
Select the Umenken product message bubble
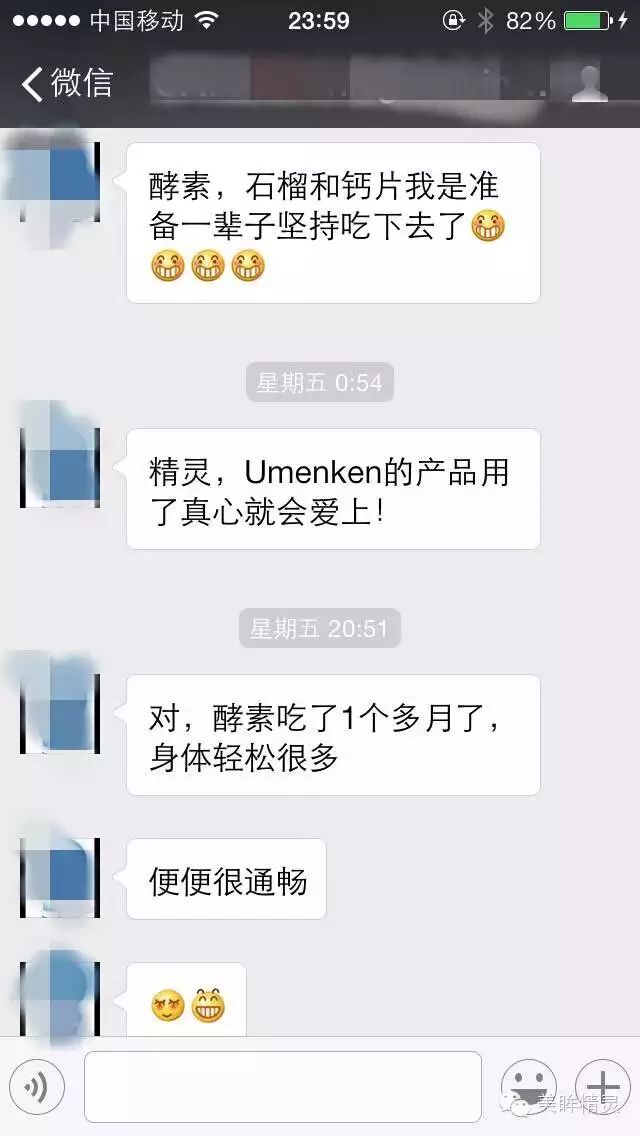(x=333, y=489)
